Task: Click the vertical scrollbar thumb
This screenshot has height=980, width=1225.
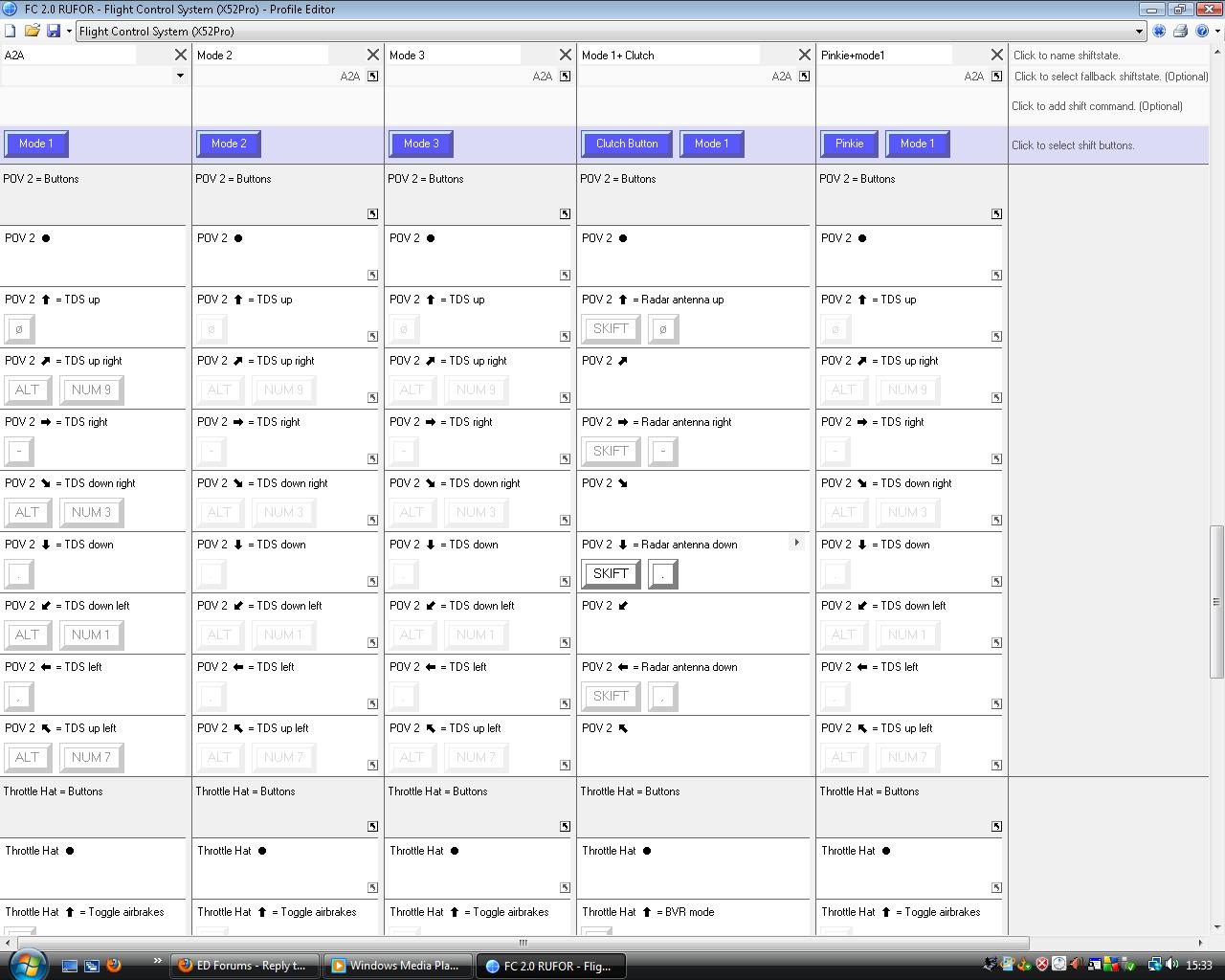Action: (x=1216, y=601)
